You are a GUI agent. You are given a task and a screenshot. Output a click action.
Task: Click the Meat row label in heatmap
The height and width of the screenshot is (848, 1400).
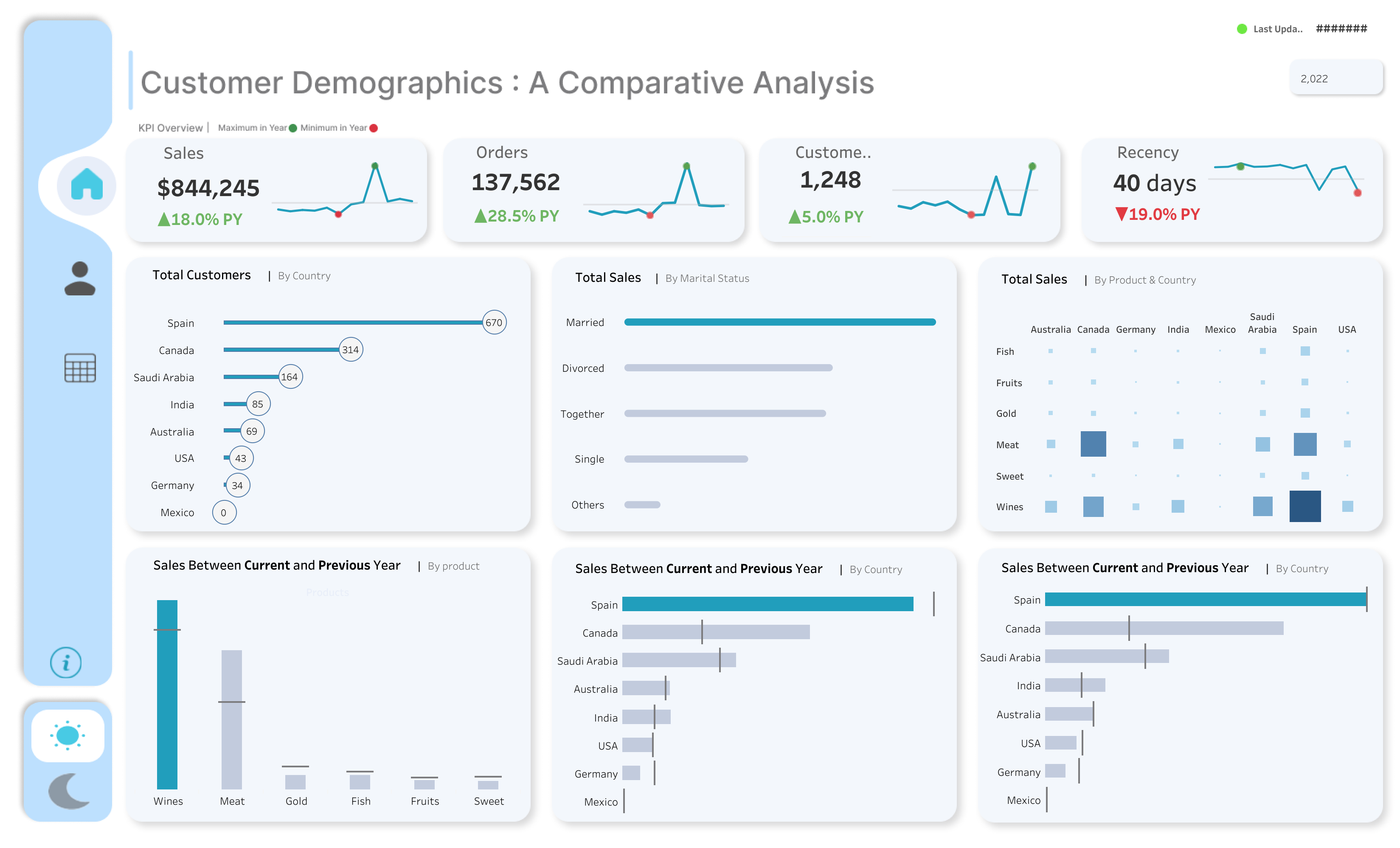1007,445
